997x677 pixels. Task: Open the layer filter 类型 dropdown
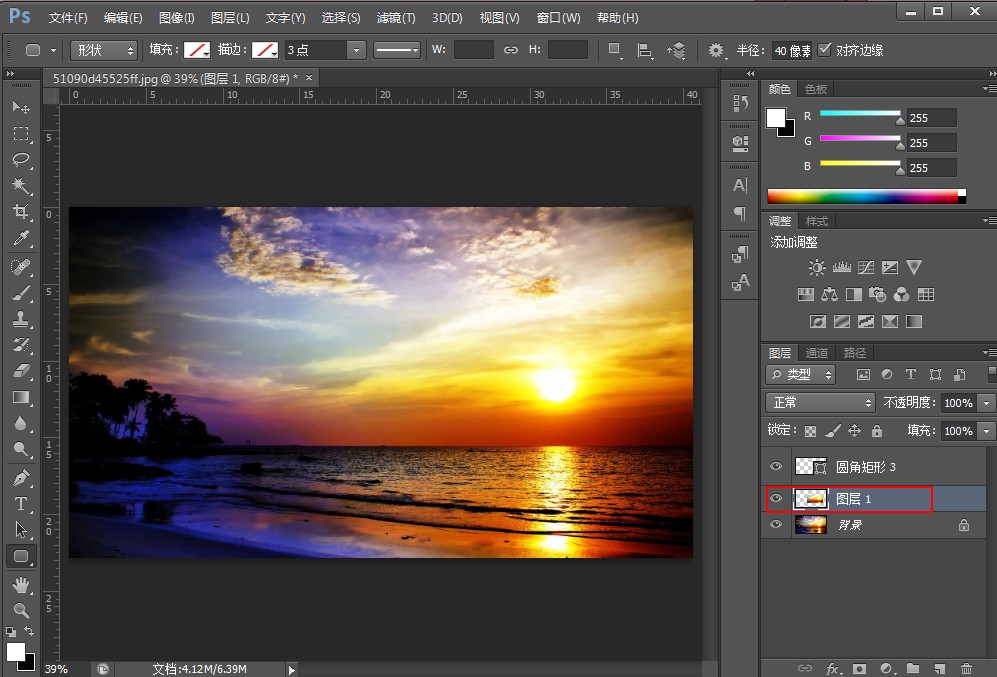coord(801,374)
